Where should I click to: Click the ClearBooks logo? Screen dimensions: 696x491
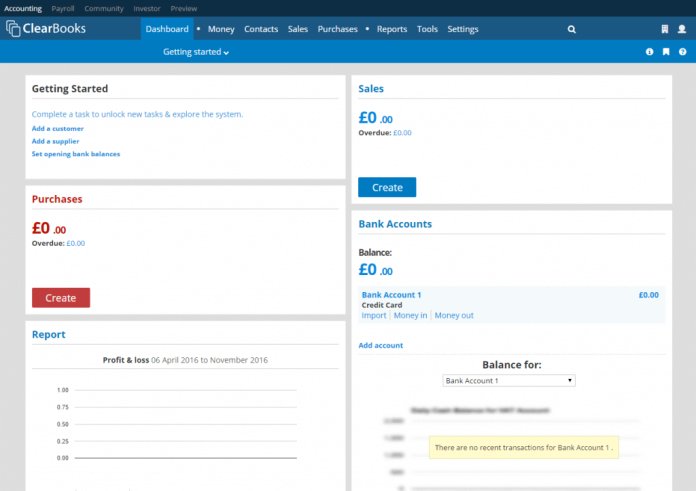[46, 29]
